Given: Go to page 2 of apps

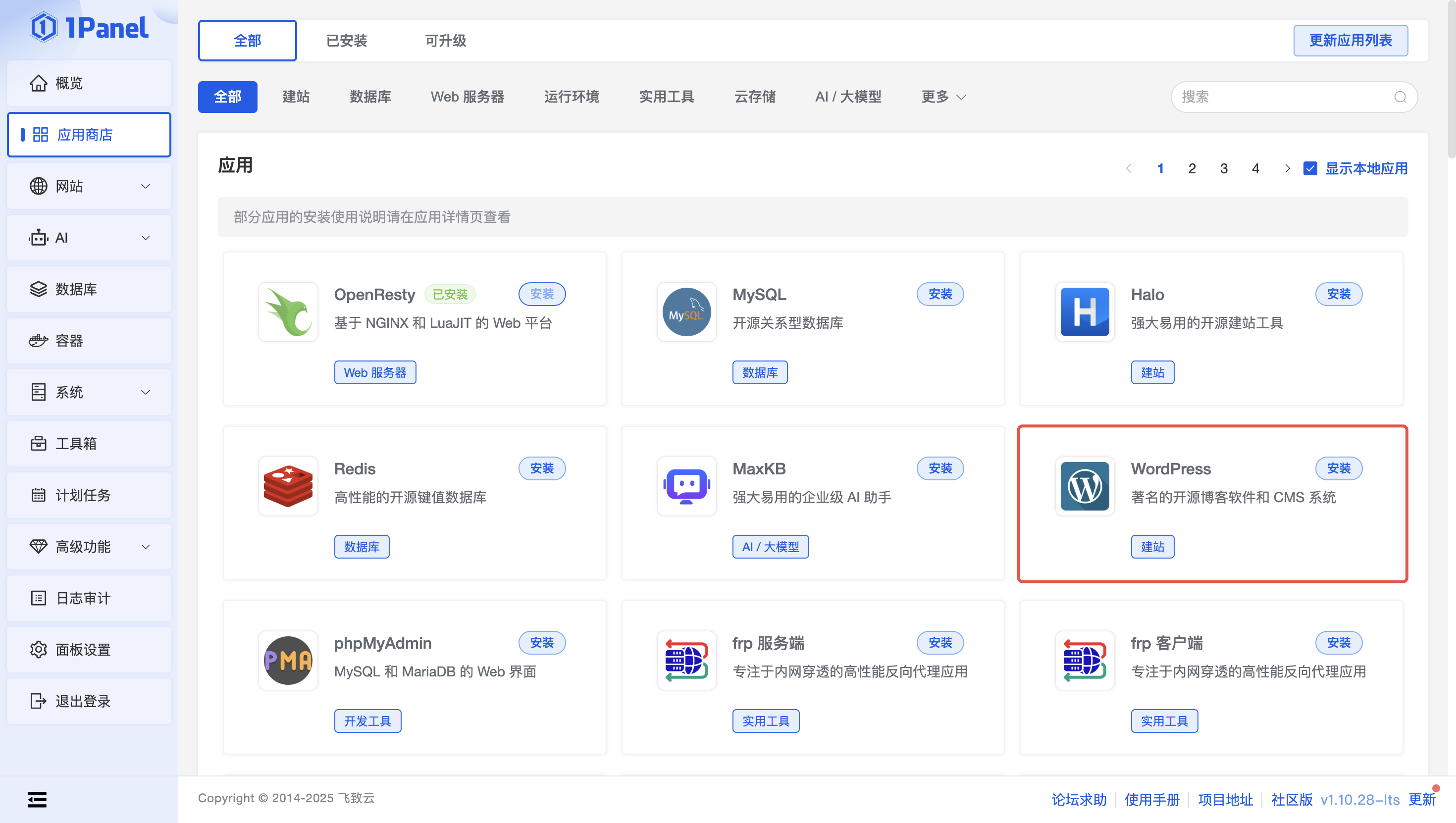Looking at the screenshot, I should coord(1192,168).
